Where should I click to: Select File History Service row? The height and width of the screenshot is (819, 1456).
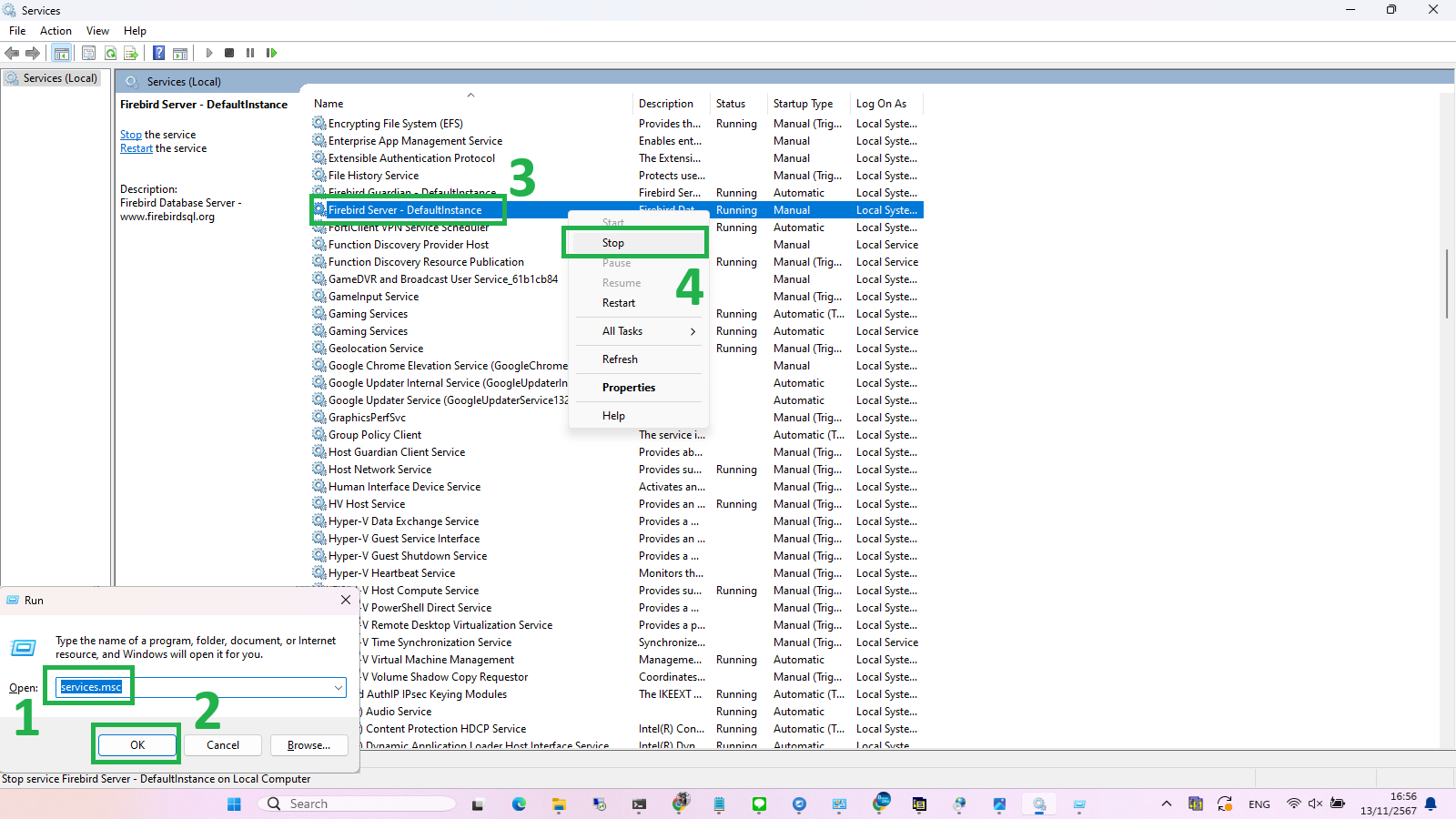click(617, 176)
